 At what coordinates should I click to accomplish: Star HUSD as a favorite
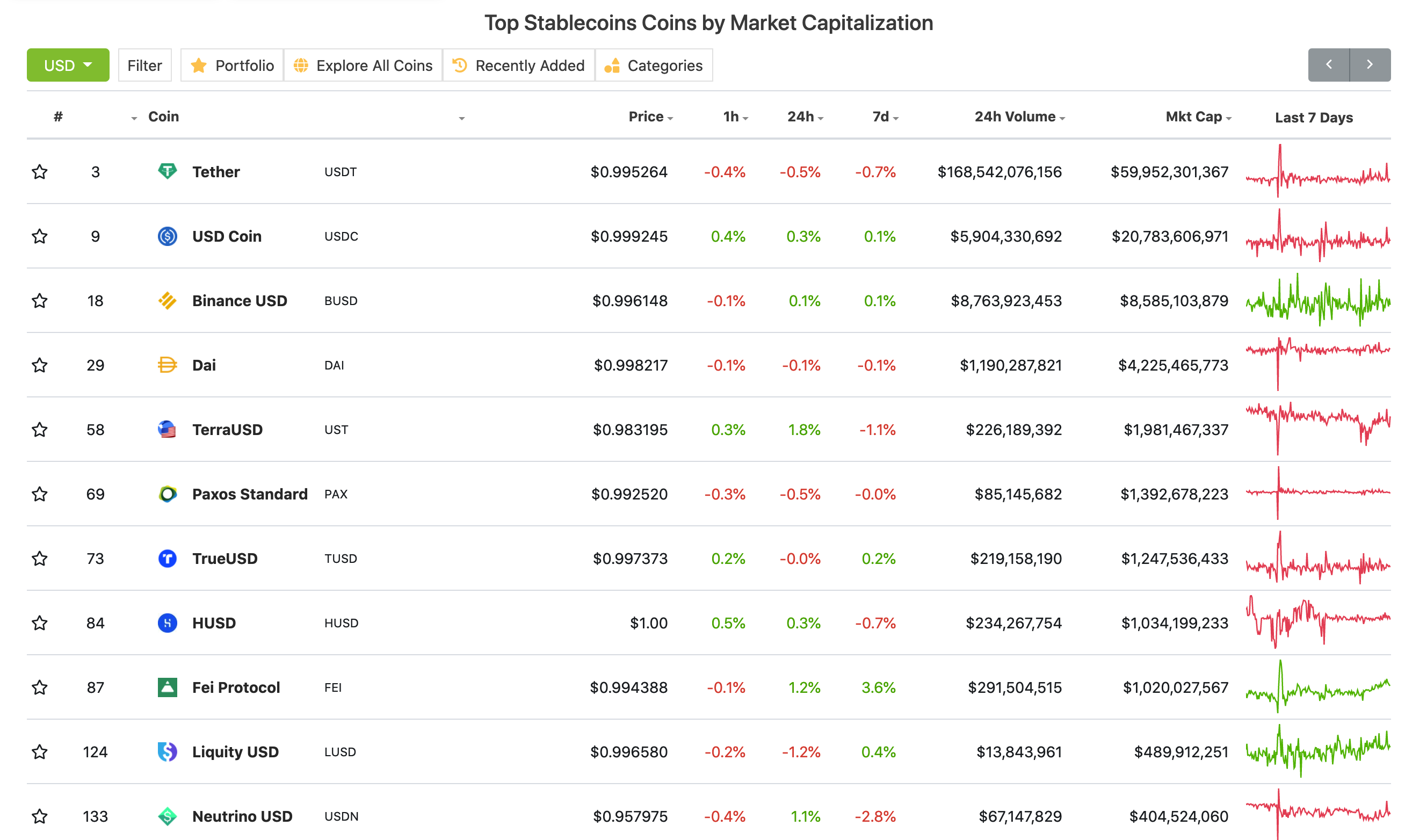40,623
